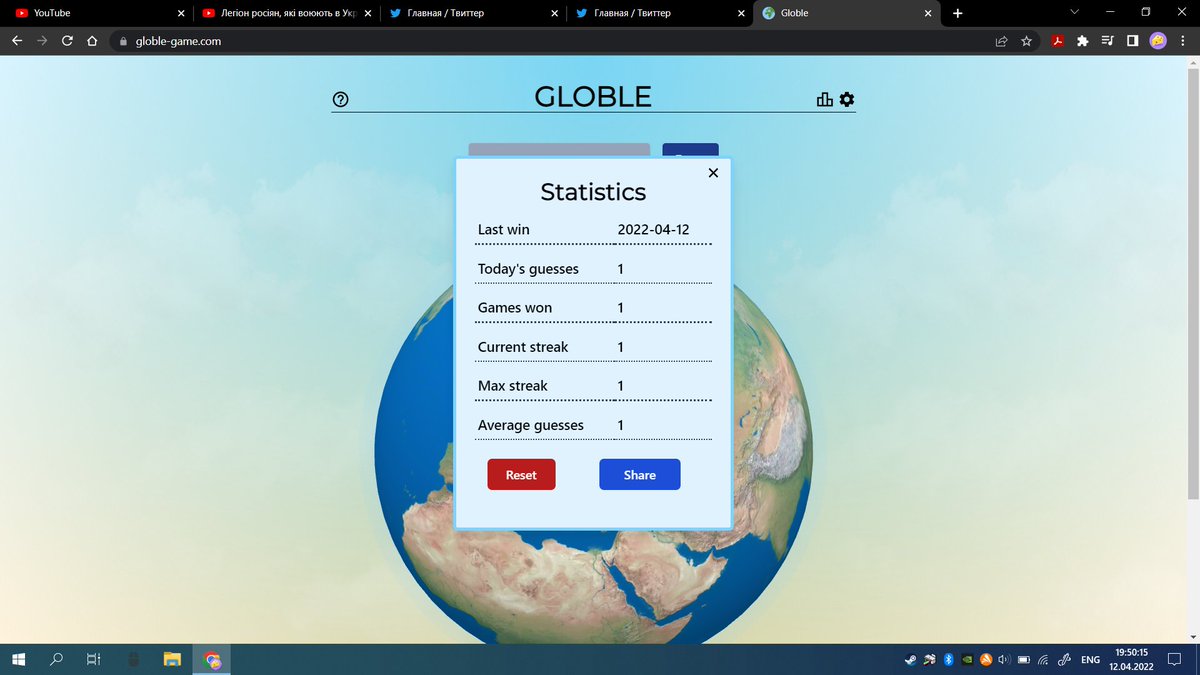Viewport: 1200px width, 675px height.
Task: Open the tab search dropdown chevron
Action: 1075,12
